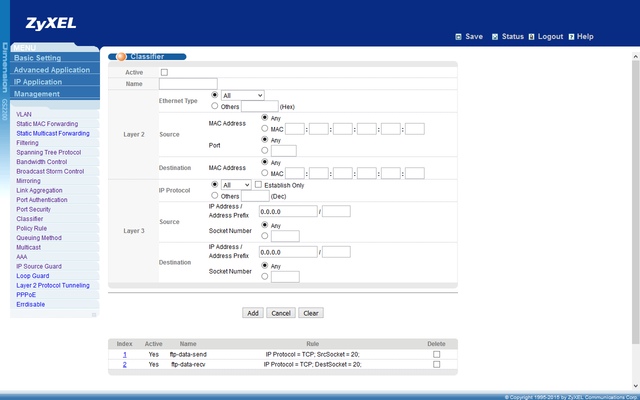Image resolution: width=640 pixels, height=400 pixels.
Task: Open the Ethernet Type All dropdown
Action: [242, 96]
